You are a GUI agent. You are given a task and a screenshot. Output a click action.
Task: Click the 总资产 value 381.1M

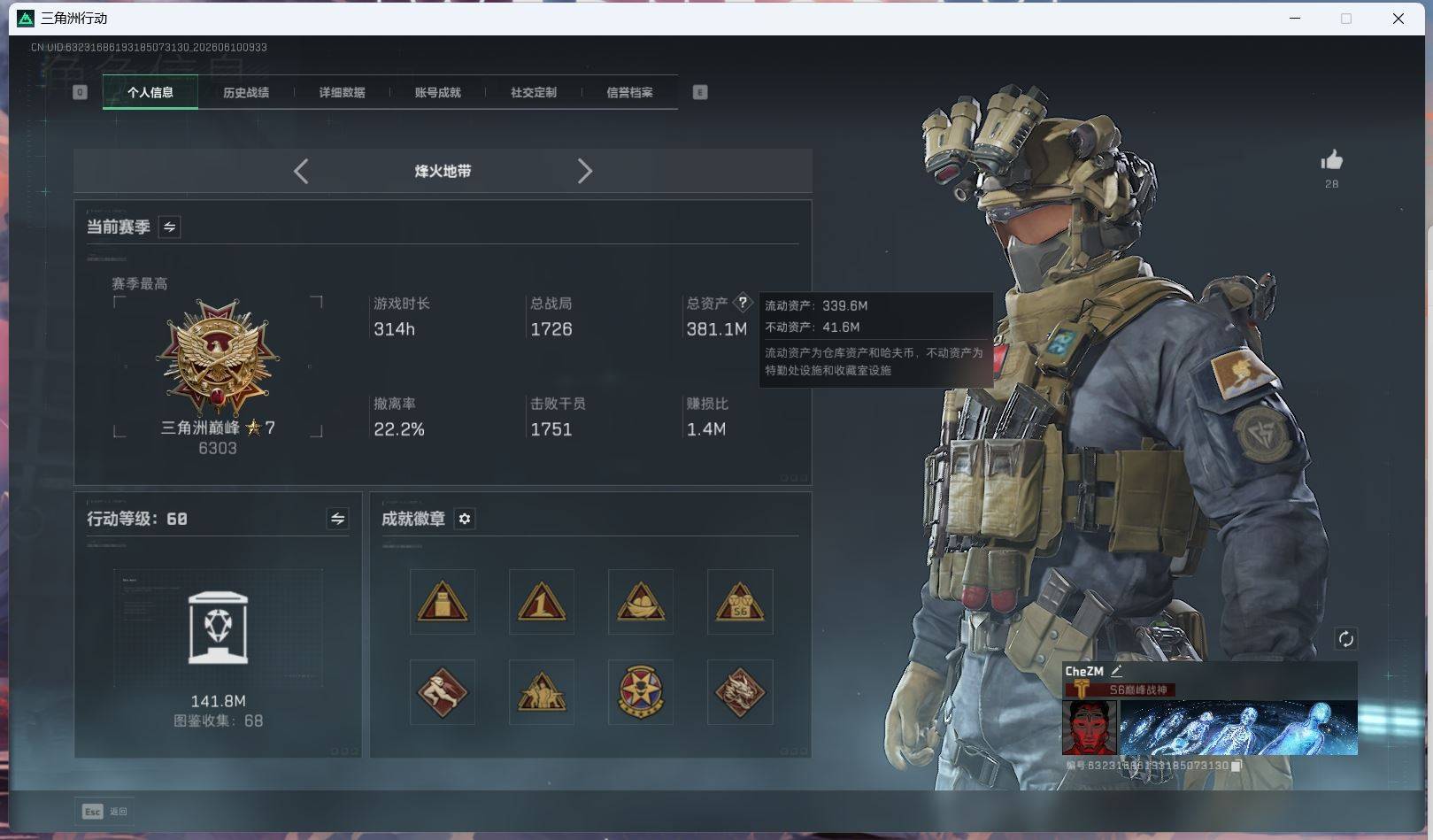point(717,329)
